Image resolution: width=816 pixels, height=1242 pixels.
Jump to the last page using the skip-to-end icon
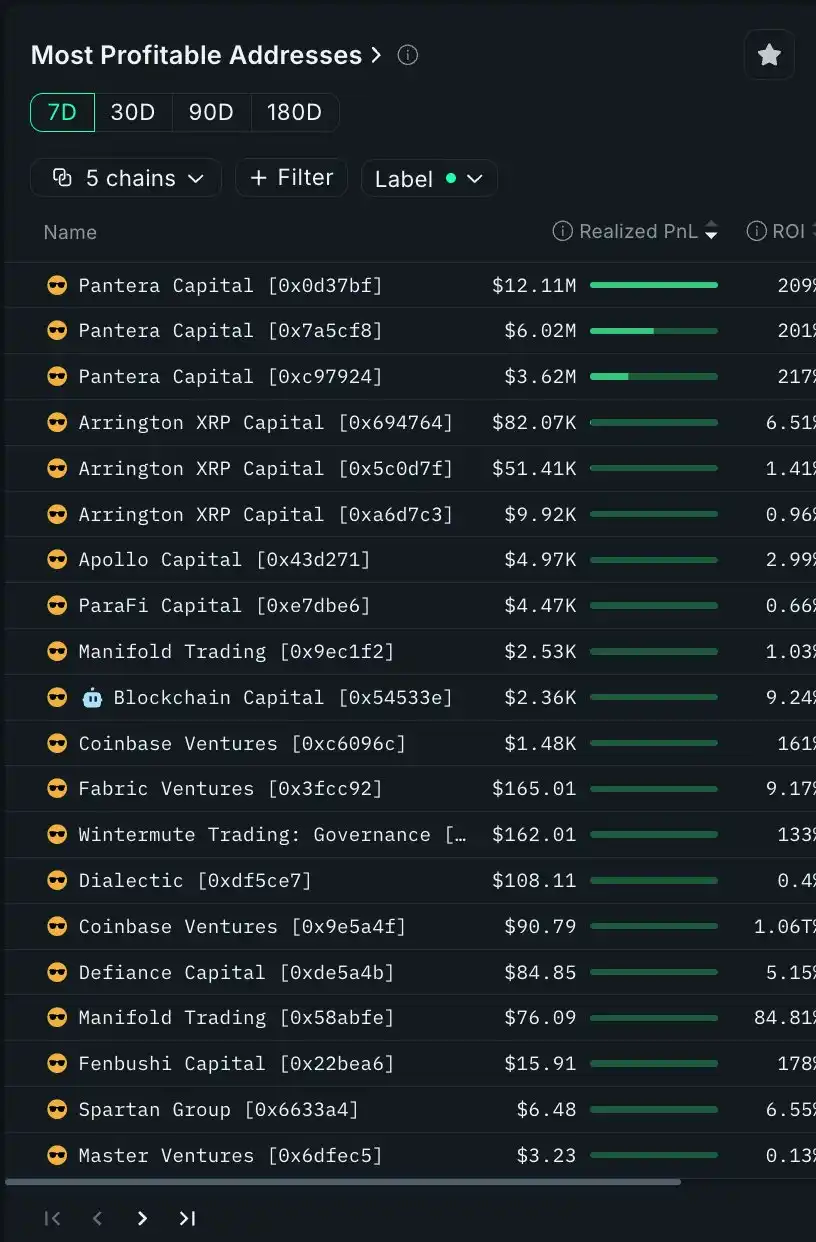[187, 1218]
